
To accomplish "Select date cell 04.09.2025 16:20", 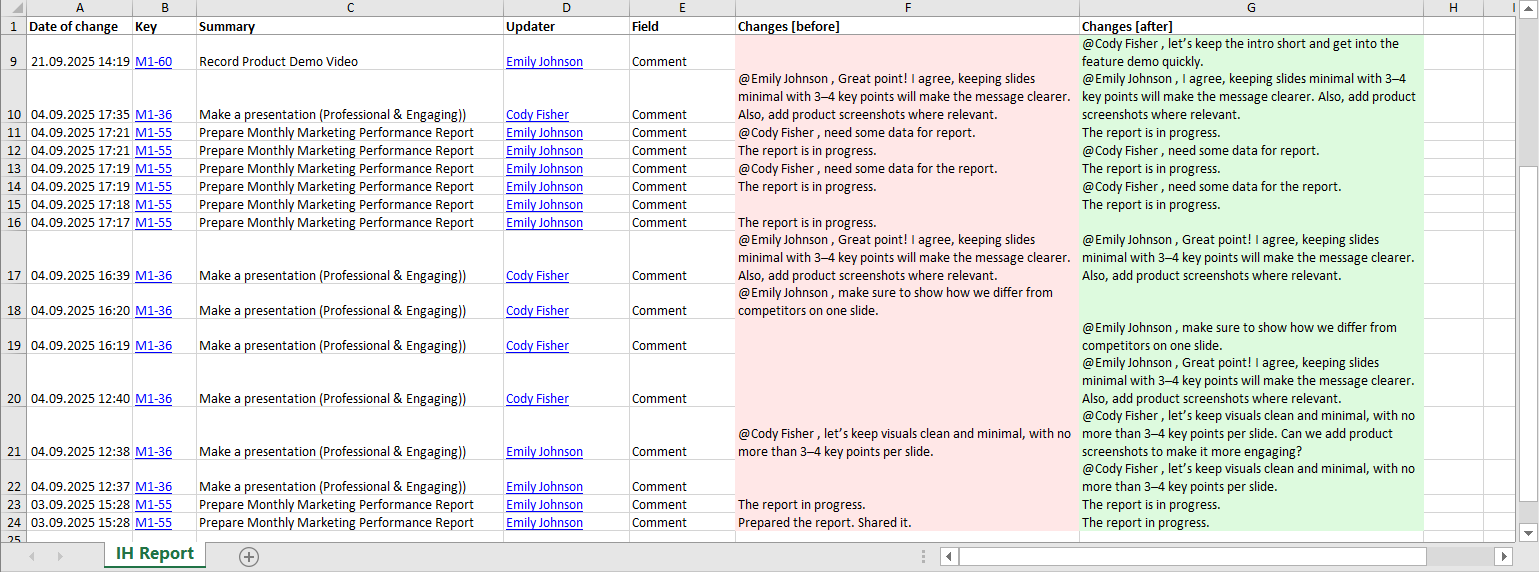I will click(79, 302).
